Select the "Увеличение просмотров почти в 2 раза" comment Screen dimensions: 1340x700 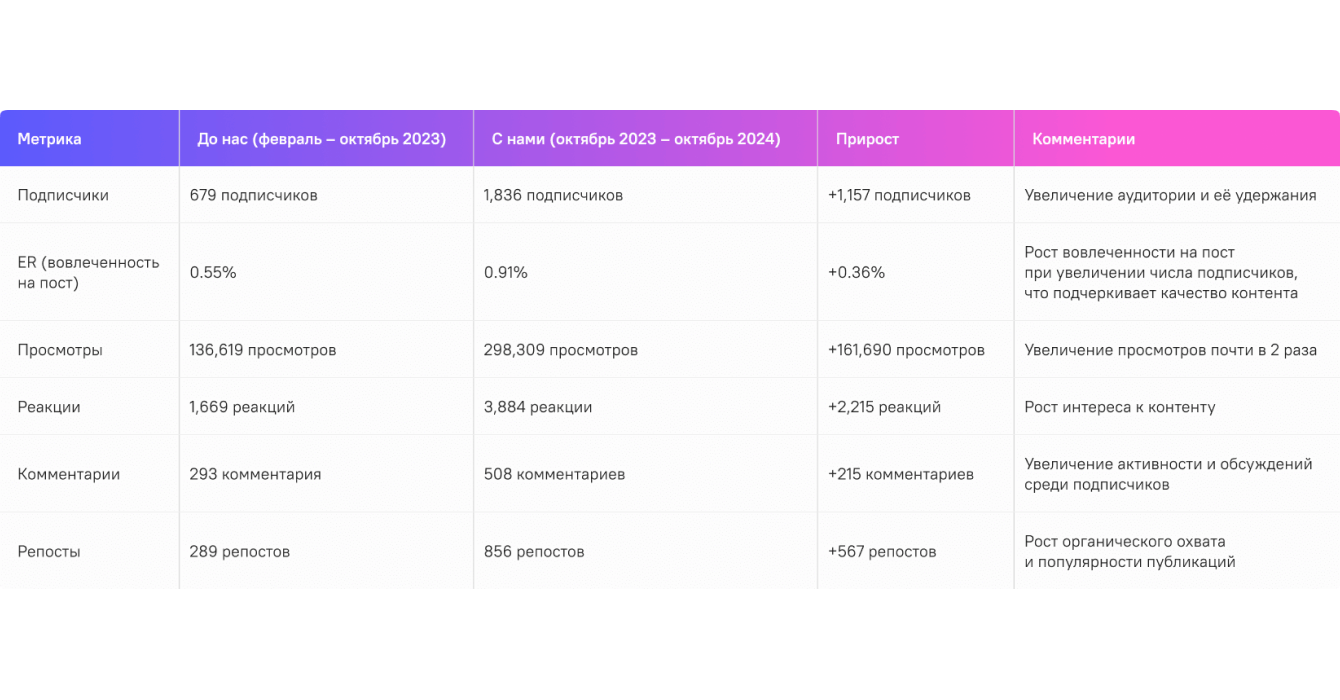pos(1170,350)
